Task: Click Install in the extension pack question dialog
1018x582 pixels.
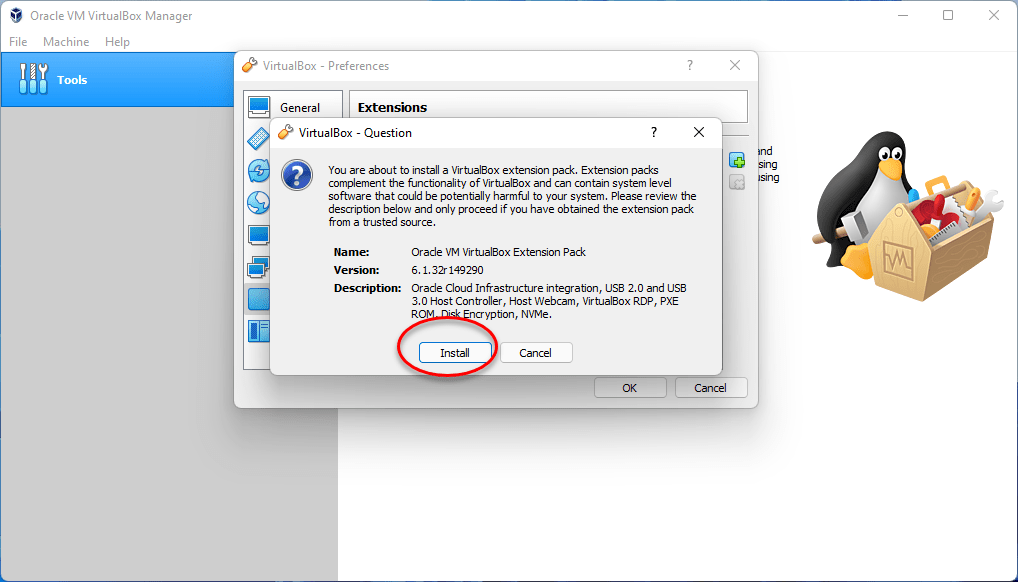Action: tap(454, 353)
